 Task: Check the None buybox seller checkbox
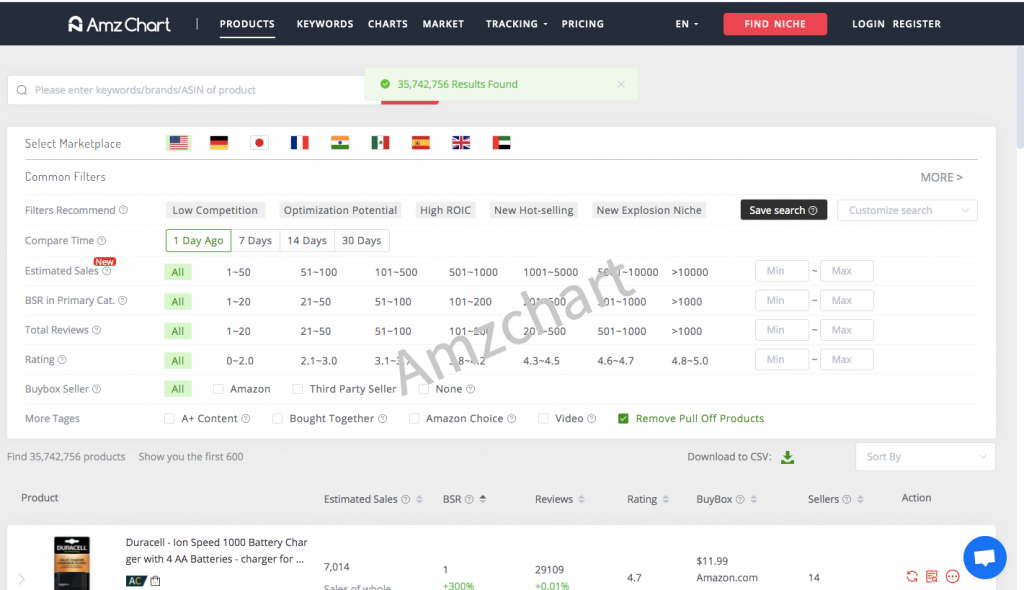coord(424,389)
